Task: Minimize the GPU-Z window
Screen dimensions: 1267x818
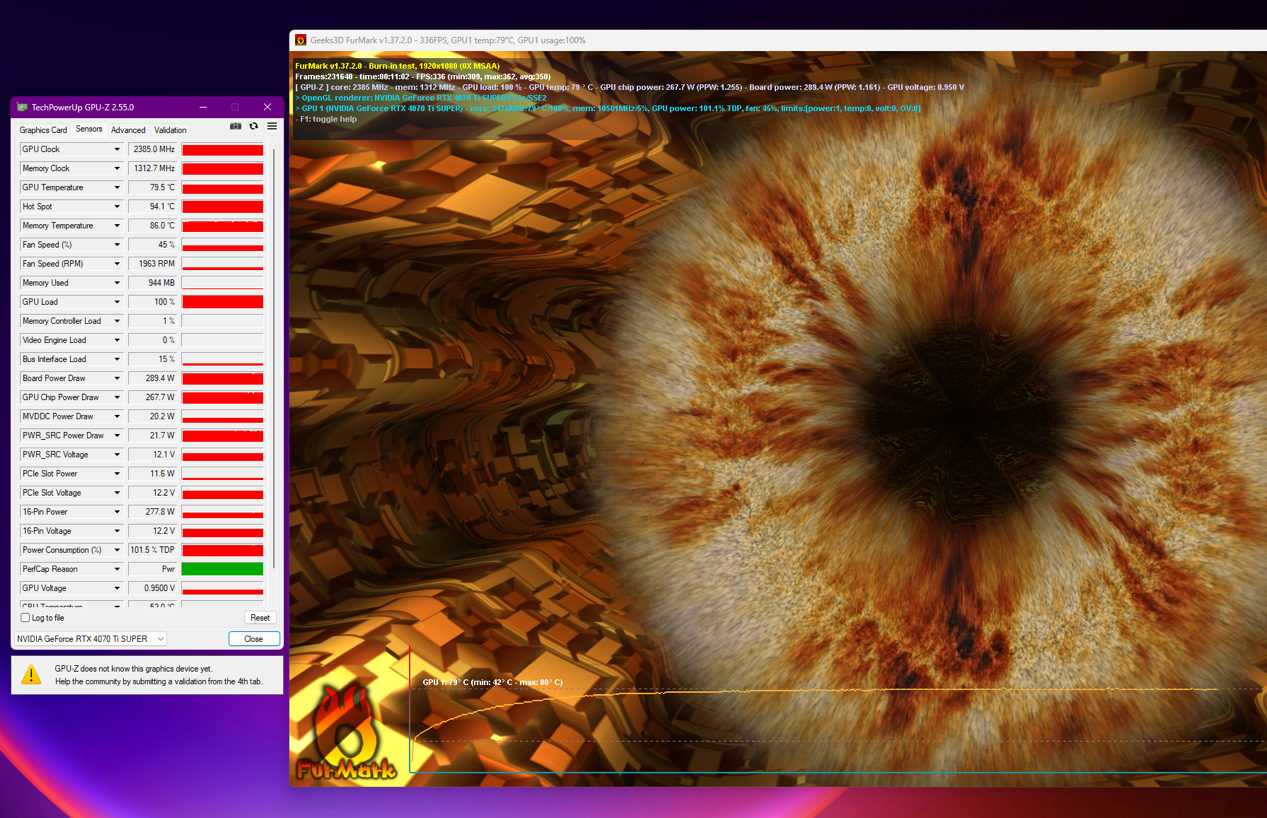Action: pyautogui.click(x=203, y=107)
